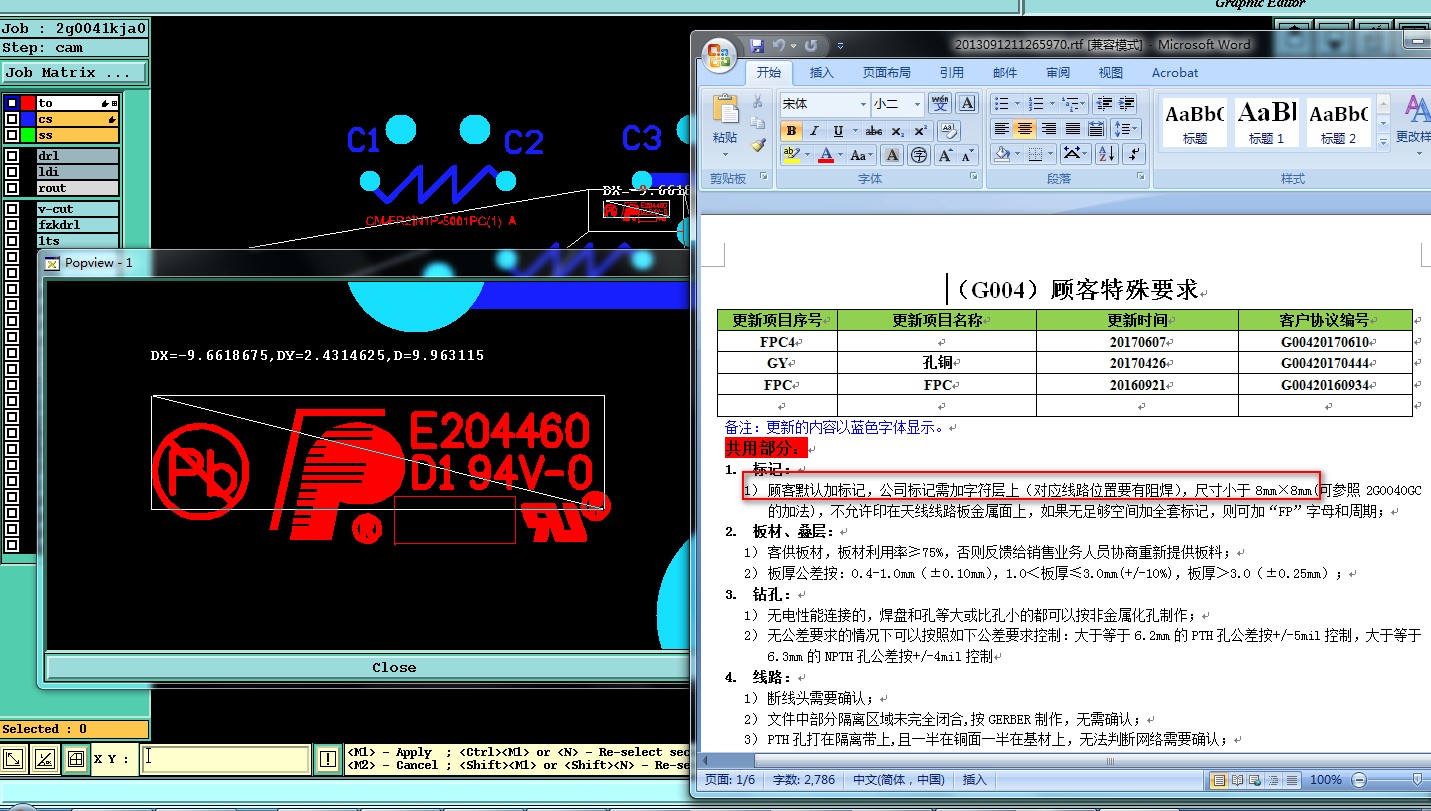Click green color swatch of layer 'ss'
1431x811 pixels.
point(28,135)
